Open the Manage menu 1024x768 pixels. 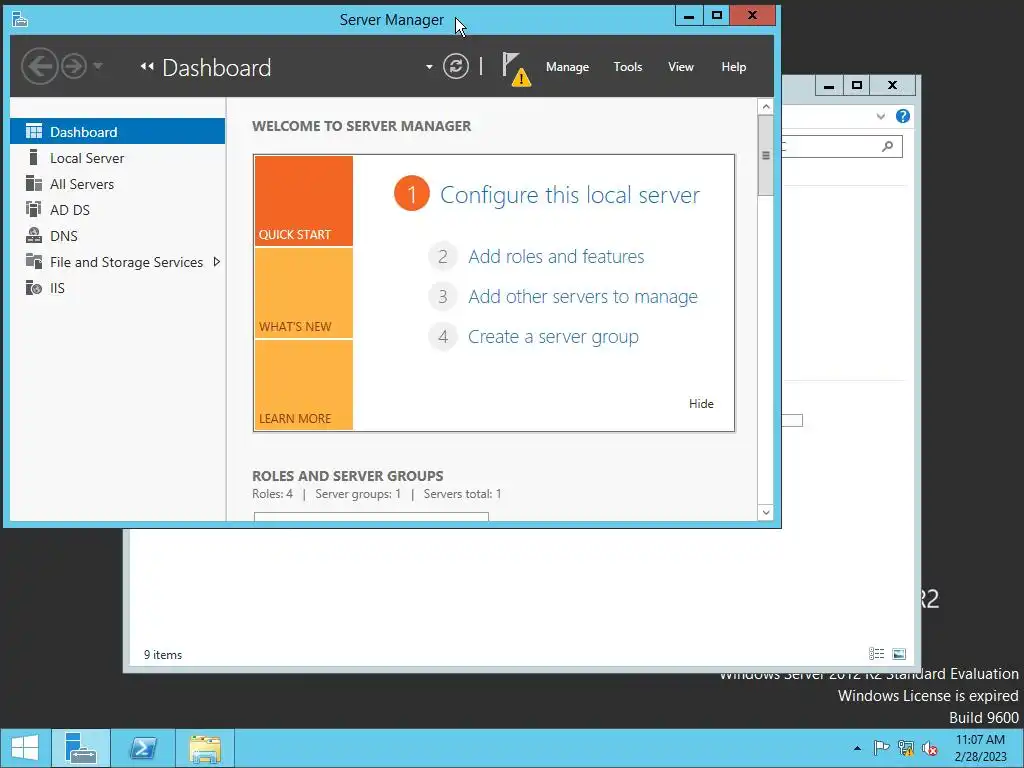[567, 67]
